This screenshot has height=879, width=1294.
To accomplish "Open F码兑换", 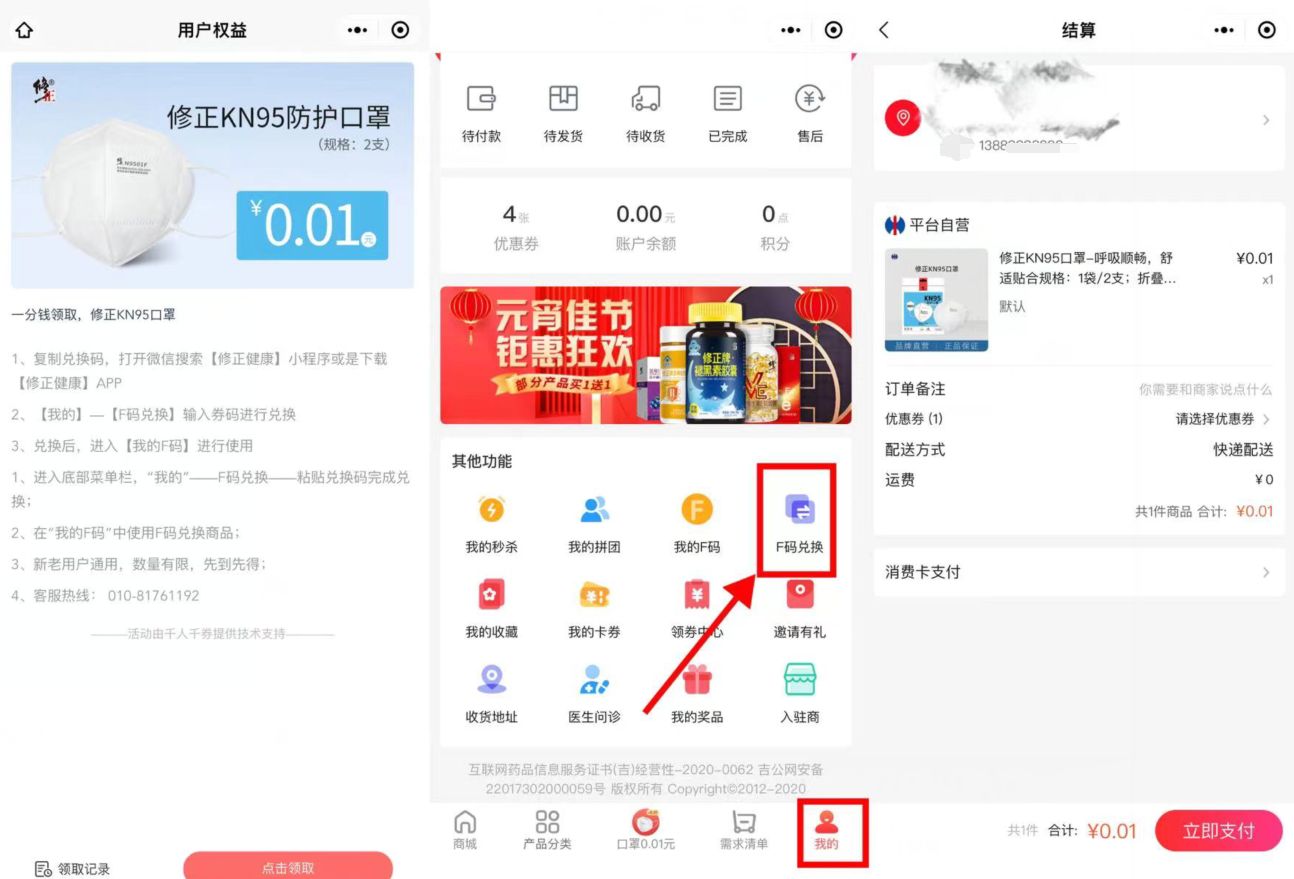I will point(799,525).
